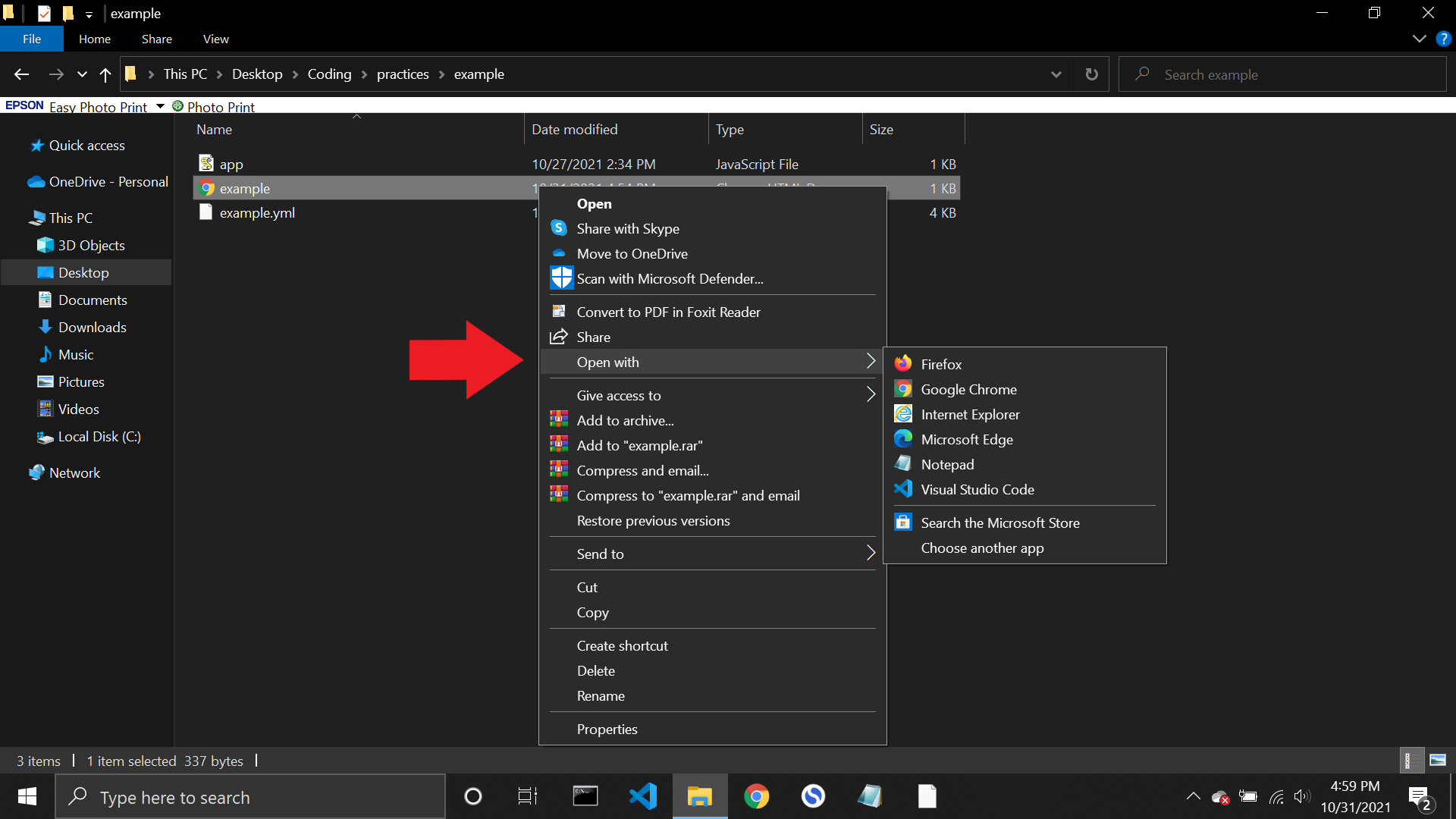Image resolution: width=1456 pixels, height=819 pixels.
Task: Navigate up to the practices folder
Action: pyautogui.click(x=105, y=74)
